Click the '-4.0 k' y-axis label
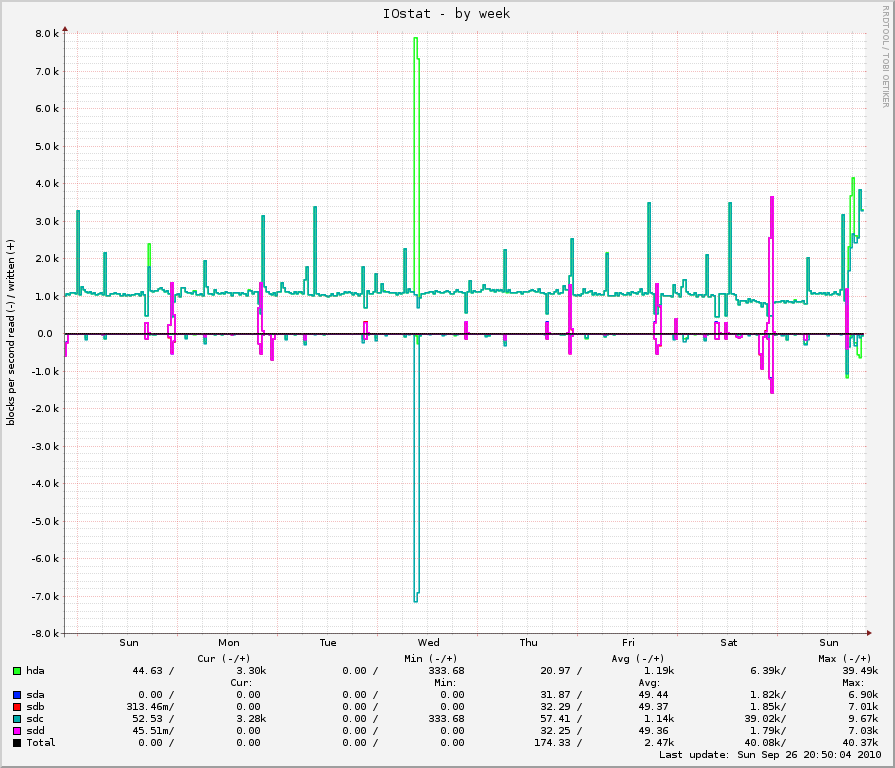 click(45, 484)
